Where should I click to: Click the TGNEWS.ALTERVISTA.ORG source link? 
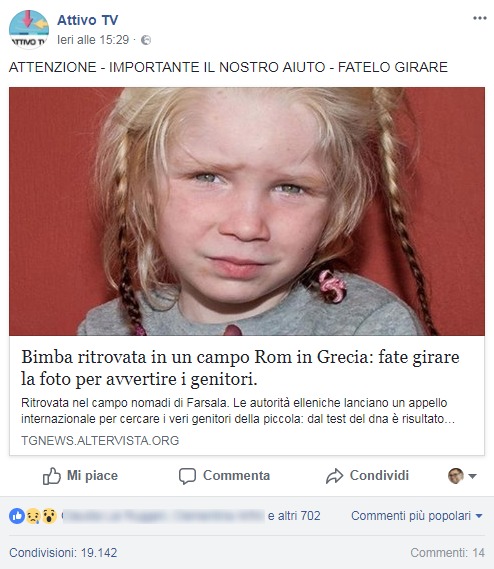tap(100, 441)
